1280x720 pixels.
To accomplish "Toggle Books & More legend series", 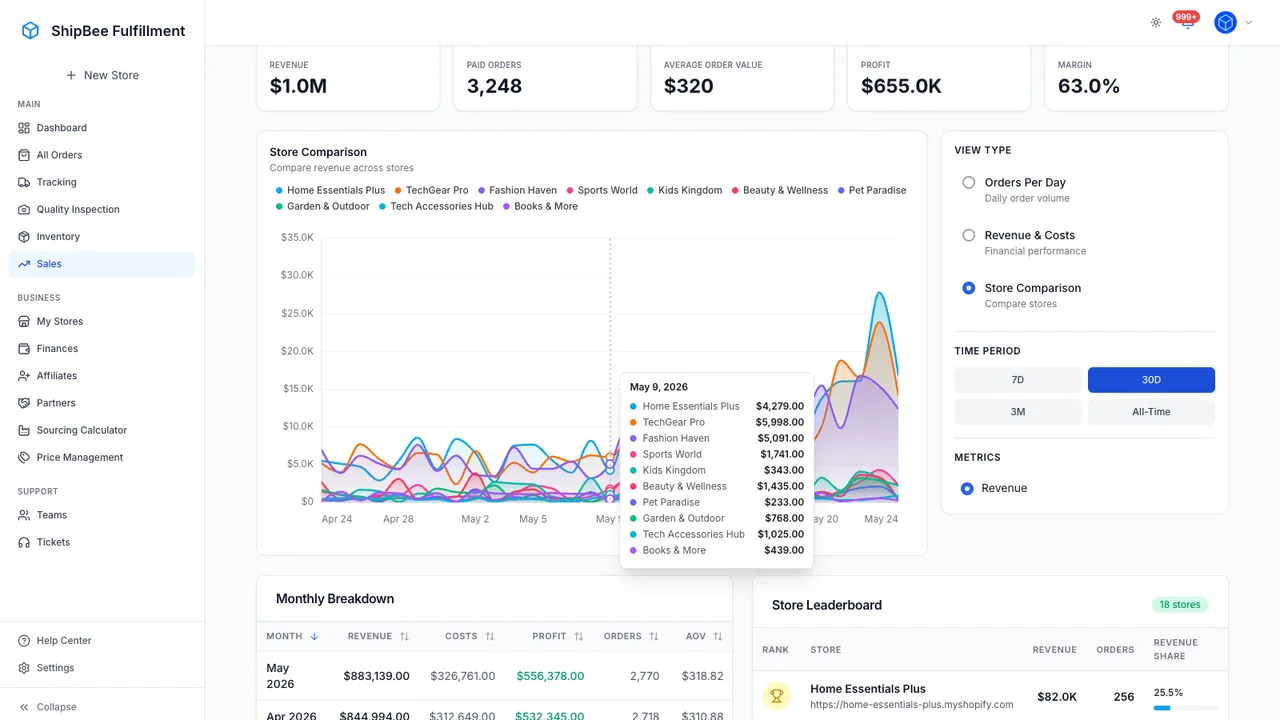I will click(x=540, y=206).
